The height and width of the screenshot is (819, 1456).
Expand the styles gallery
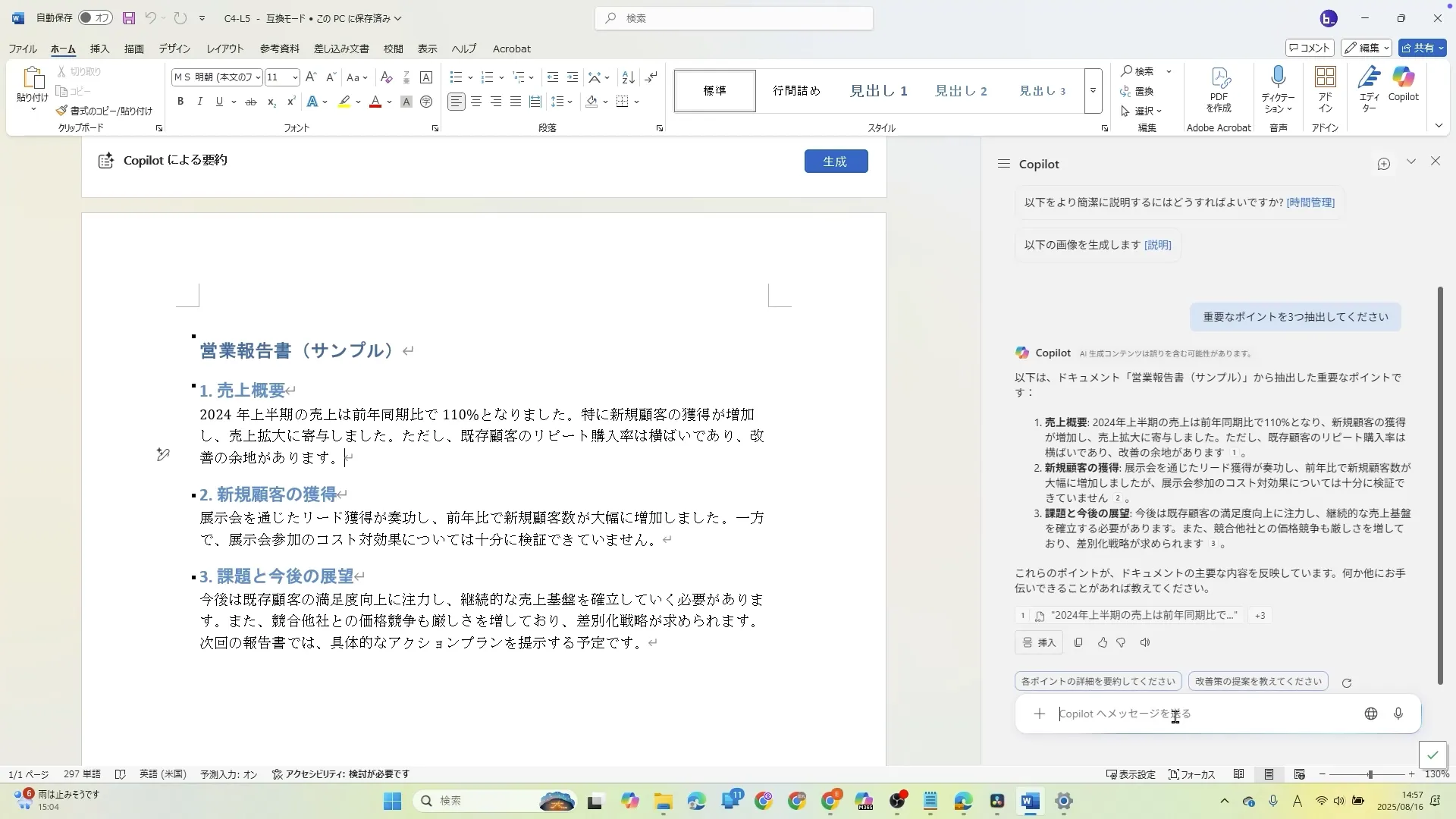(x=1093, y=91)
